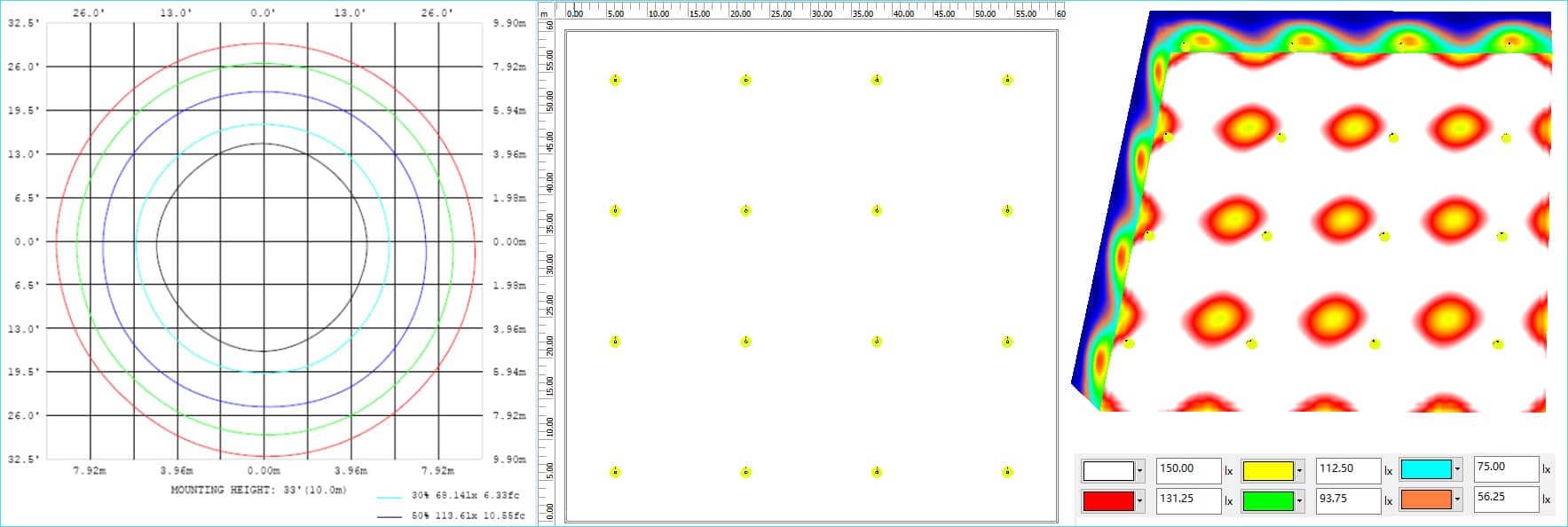Select second row, fourth column luminaire in plan
Screen dimensions: 1568x527
point(1007,210)
